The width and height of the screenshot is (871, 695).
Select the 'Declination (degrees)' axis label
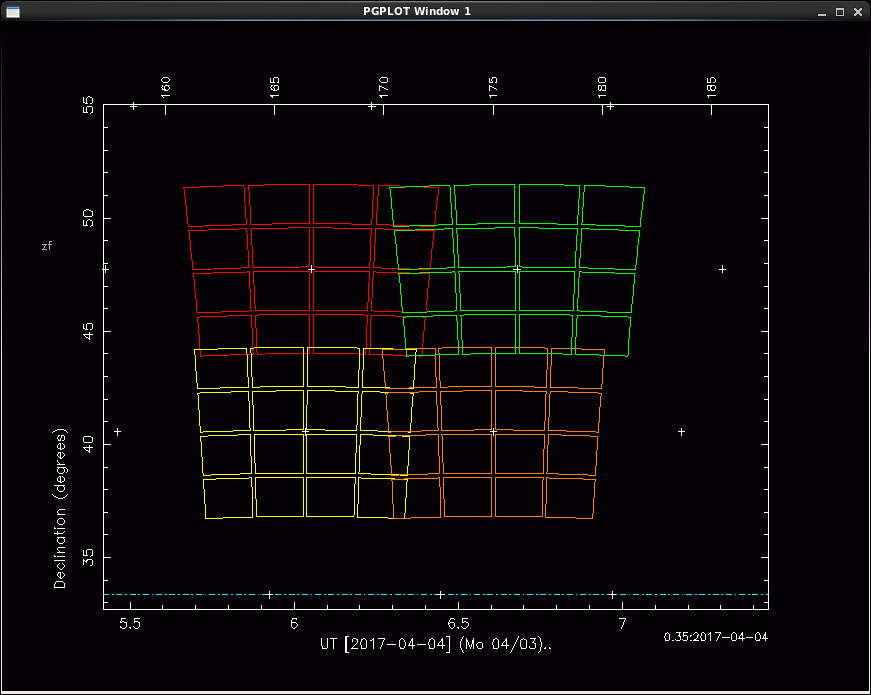60,508
